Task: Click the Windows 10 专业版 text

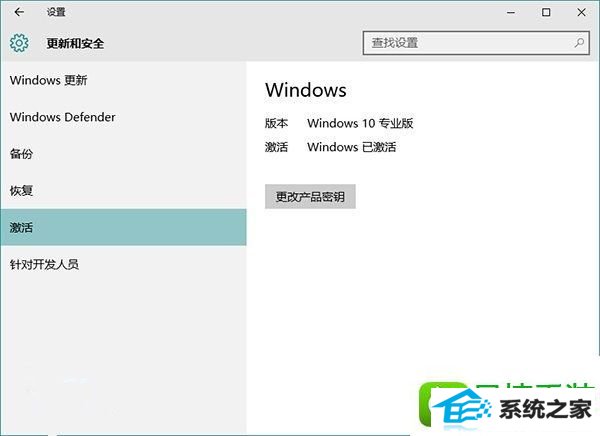Action: pos(360,123)
